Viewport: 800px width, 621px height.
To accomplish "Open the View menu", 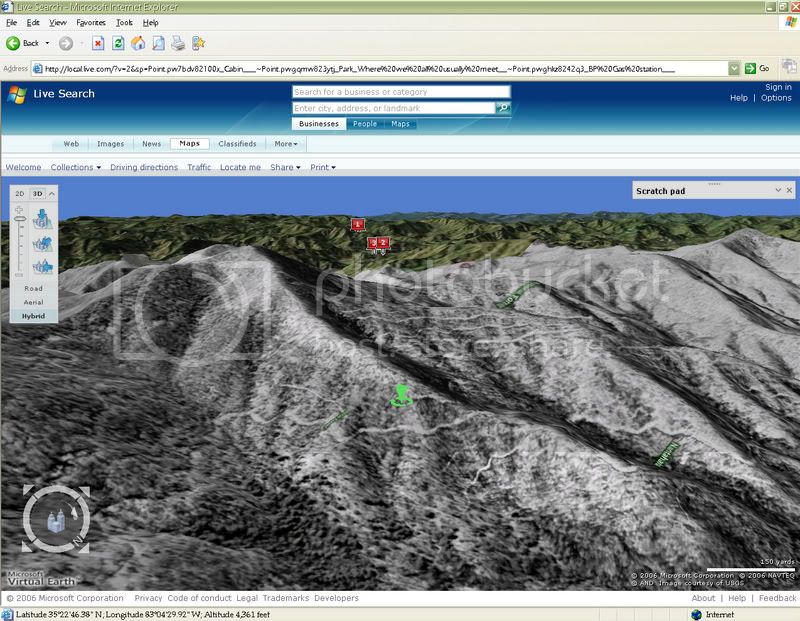I will [x=58, y=22].
